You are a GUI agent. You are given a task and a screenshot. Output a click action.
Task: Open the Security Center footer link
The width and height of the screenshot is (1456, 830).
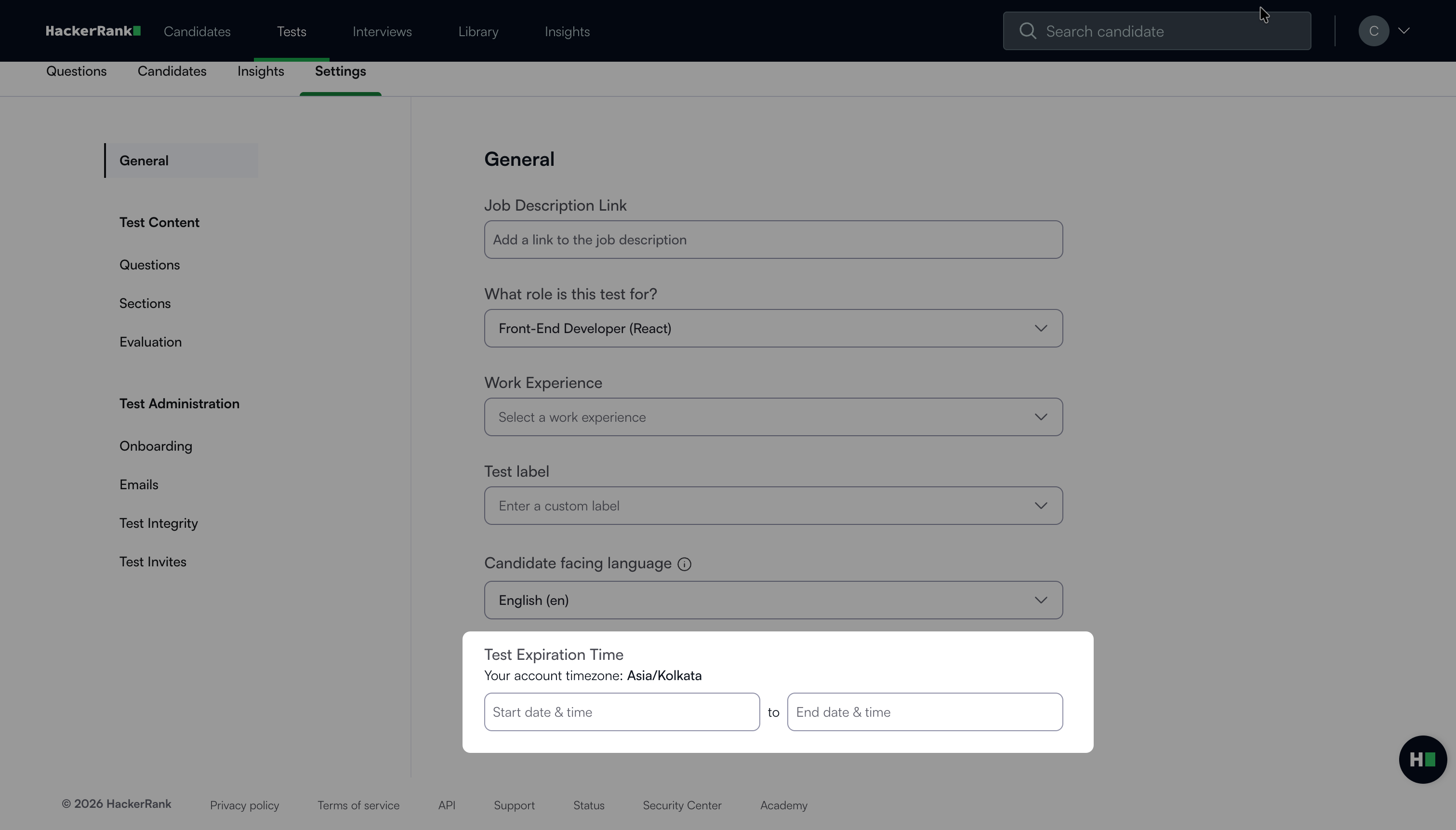(x=682, y=805)
